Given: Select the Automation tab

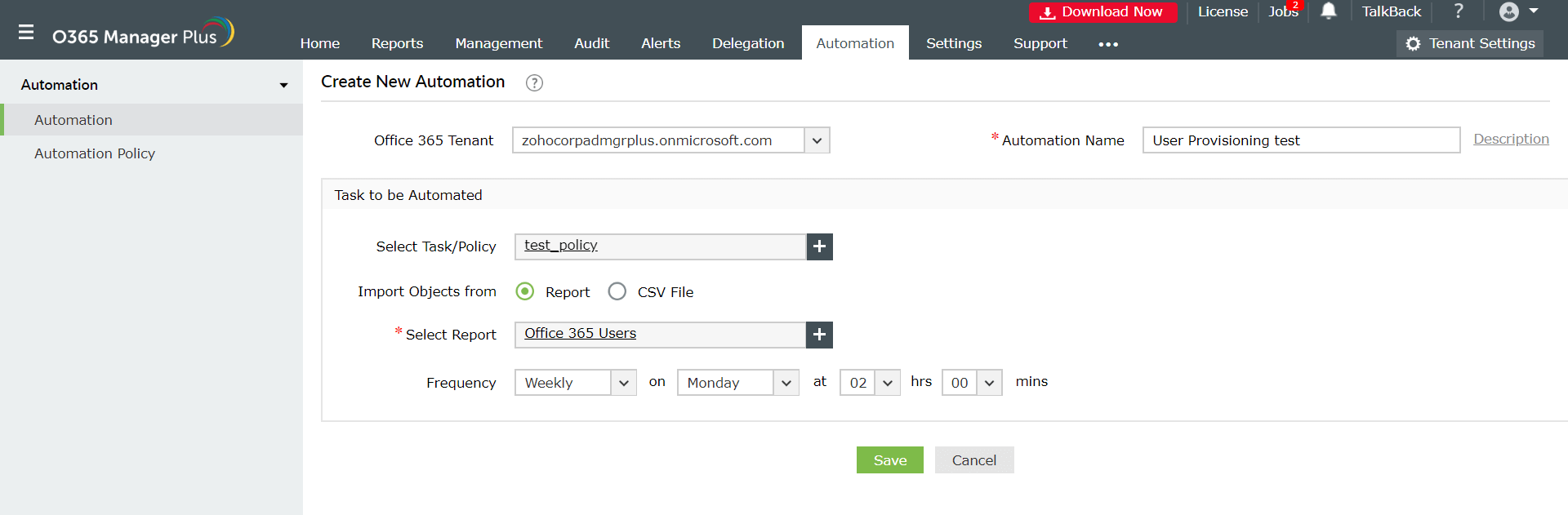Looking at the screenshot, I should 855,43.
